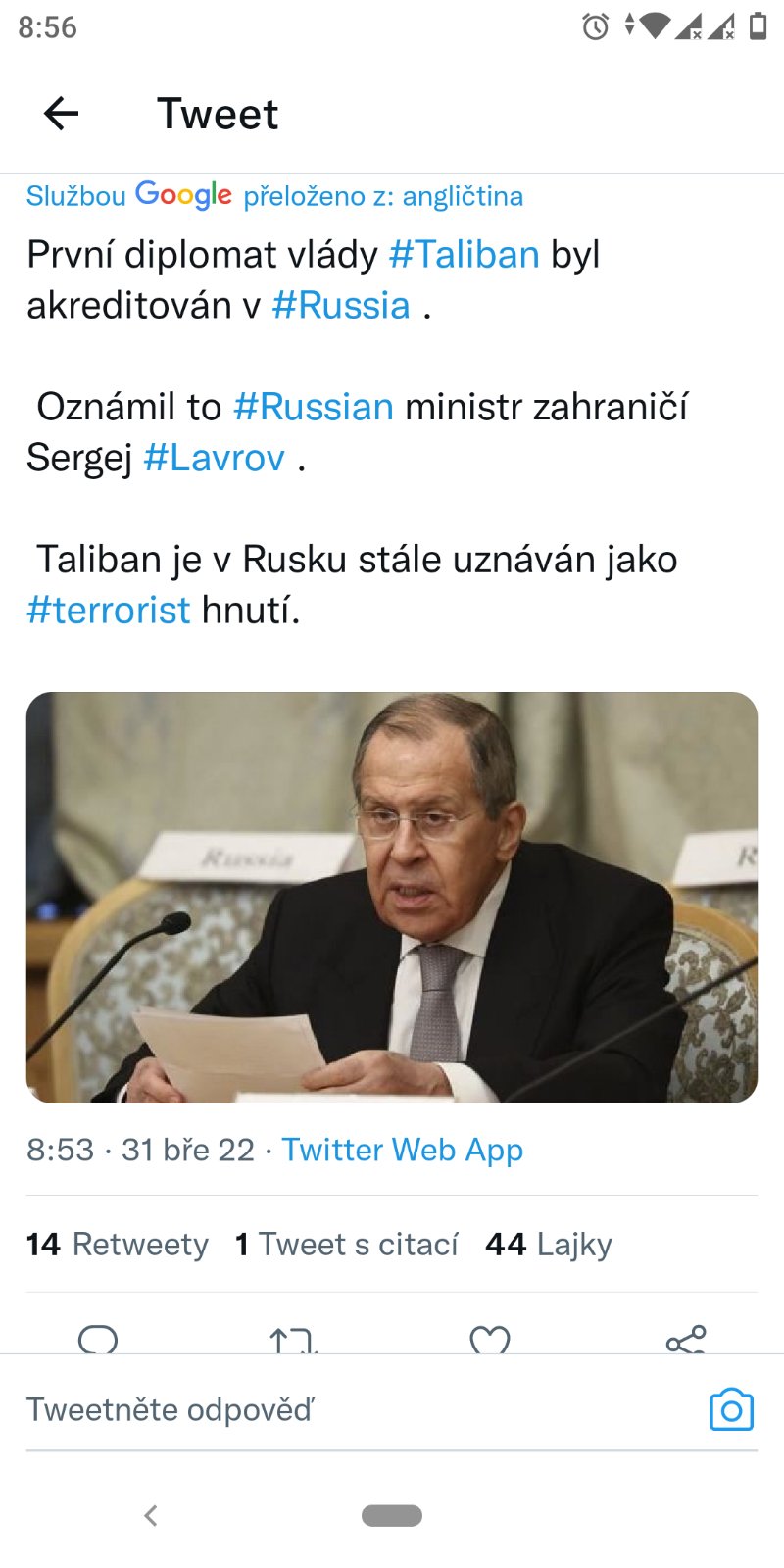Viewport: 784px width, 1568px height.
Task: Open the #Taliban hashtag
Action: 465,255
